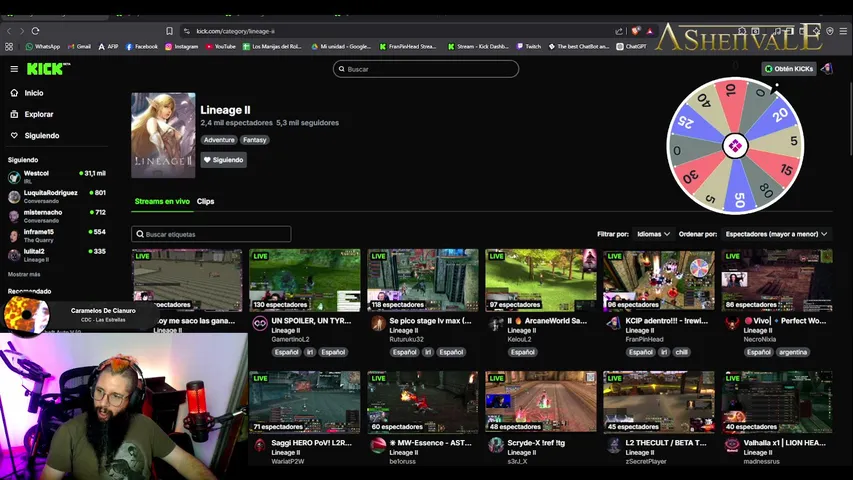Open the 40 espectadores stream thumbnail

click(x=777, y=402)
